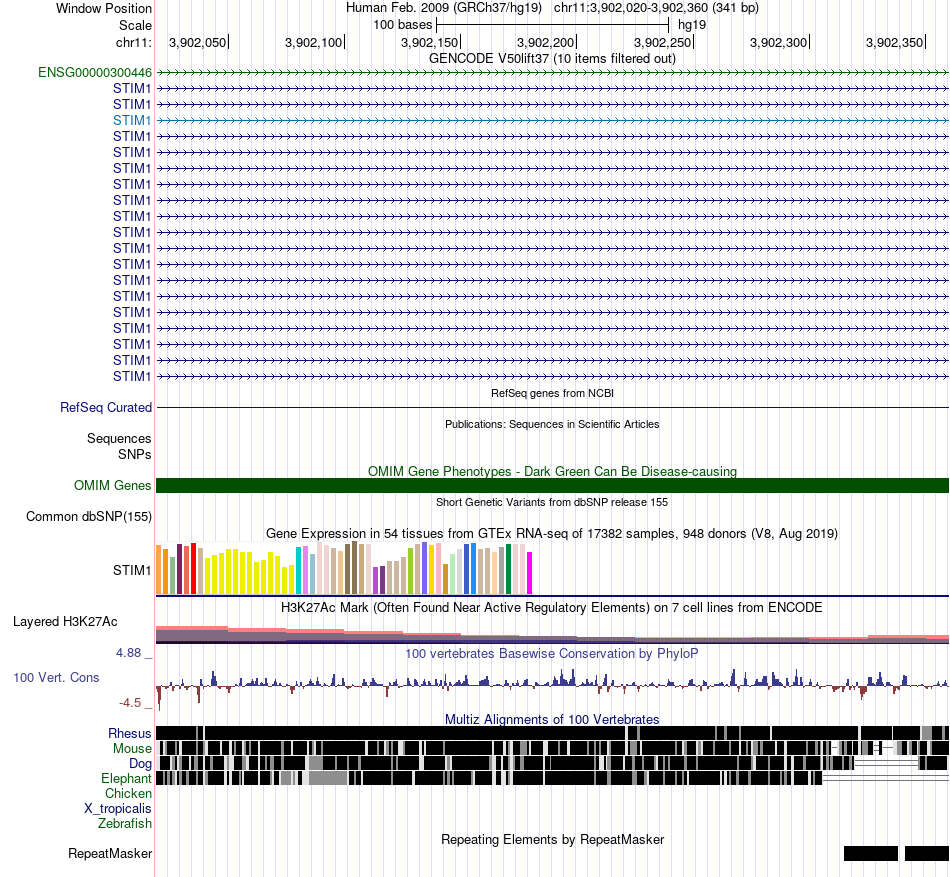Click the RepeatMasker track label

(110, 853)
